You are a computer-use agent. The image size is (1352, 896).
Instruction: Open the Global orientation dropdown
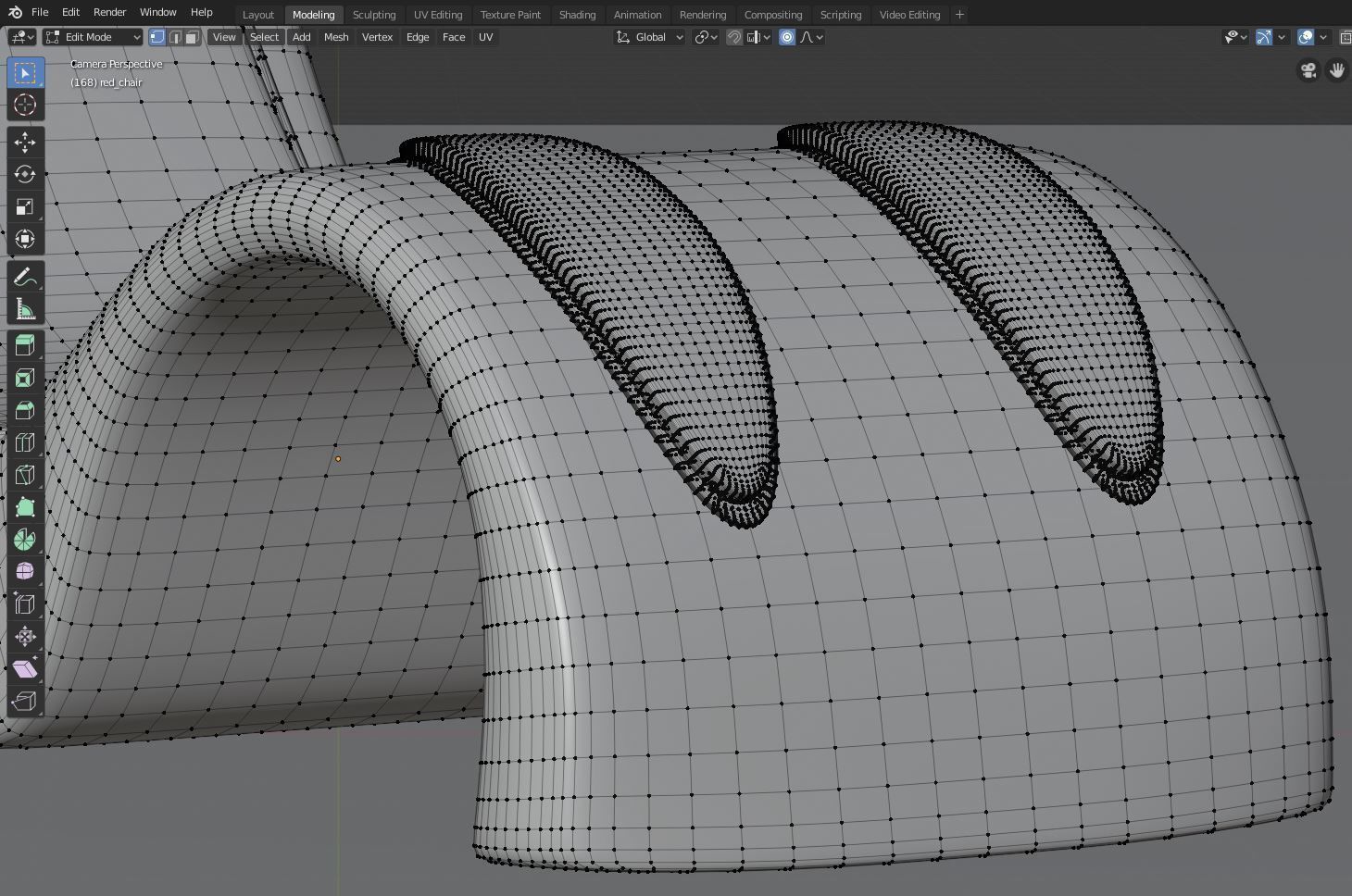coord(650,37)
